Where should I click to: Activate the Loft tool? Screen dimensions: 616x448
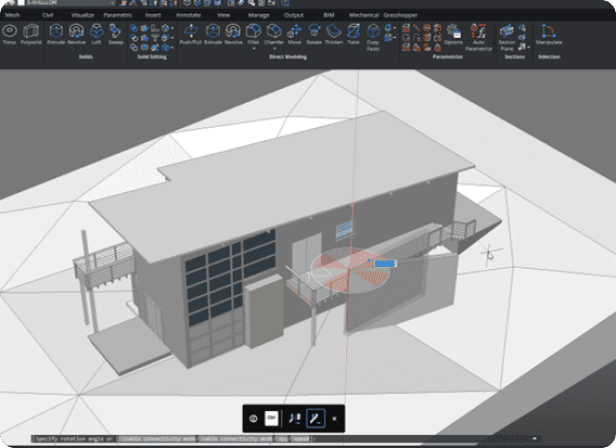(95, 35)
